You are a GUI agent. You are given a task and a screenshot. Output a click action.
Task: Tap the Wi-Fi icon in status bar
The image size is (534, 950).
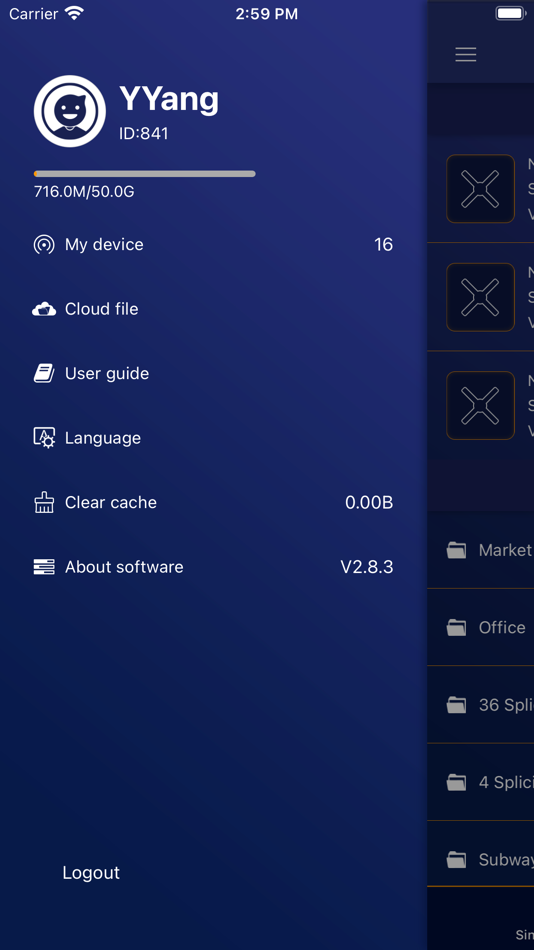coord(75,13)
